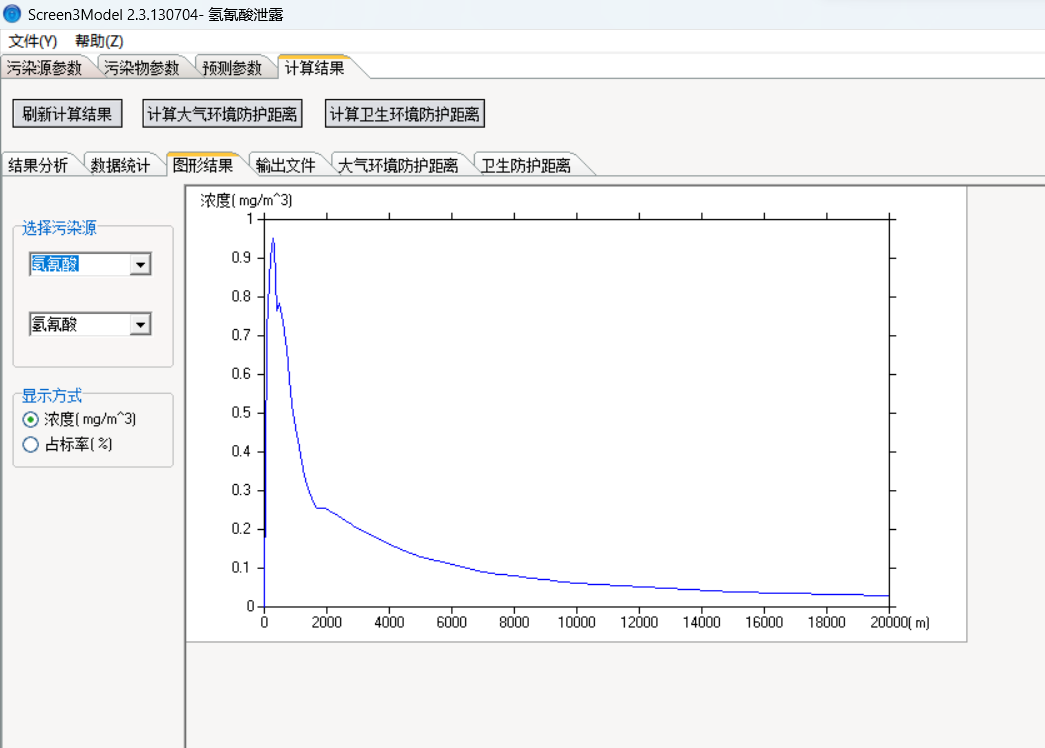The height and width of the screenshot is (748, 1045).
Task: Open the 结果分析 sub-tab
Action: (x=38, y=165)
